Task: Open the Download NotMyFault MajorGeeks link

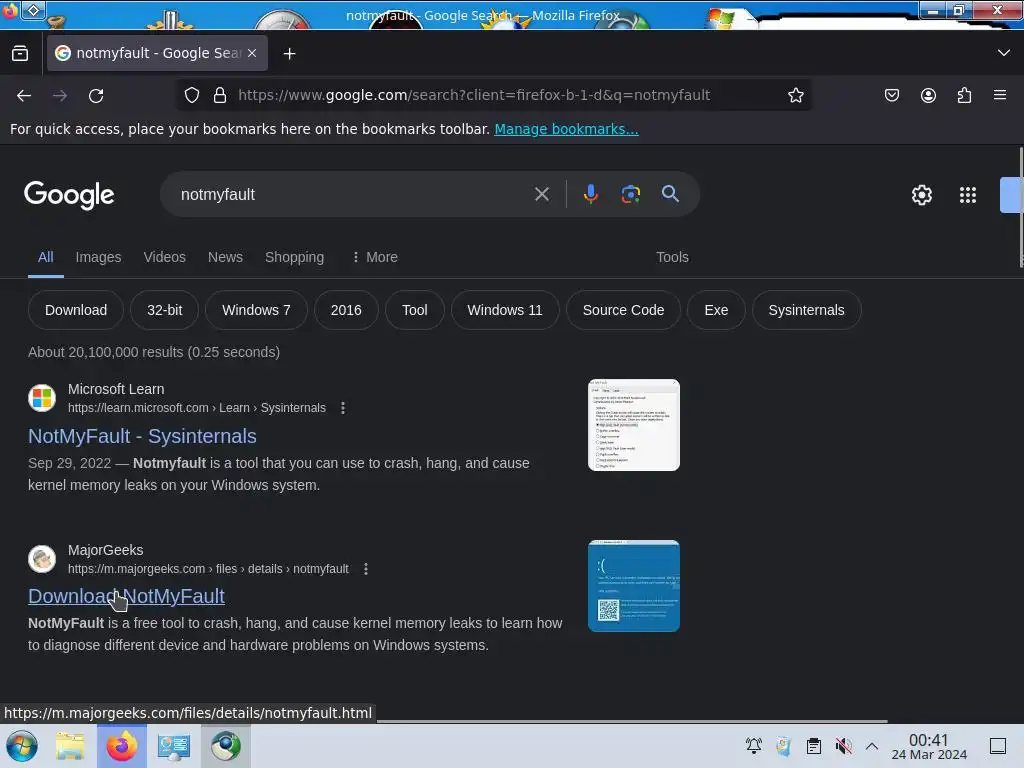Action: 126,596
